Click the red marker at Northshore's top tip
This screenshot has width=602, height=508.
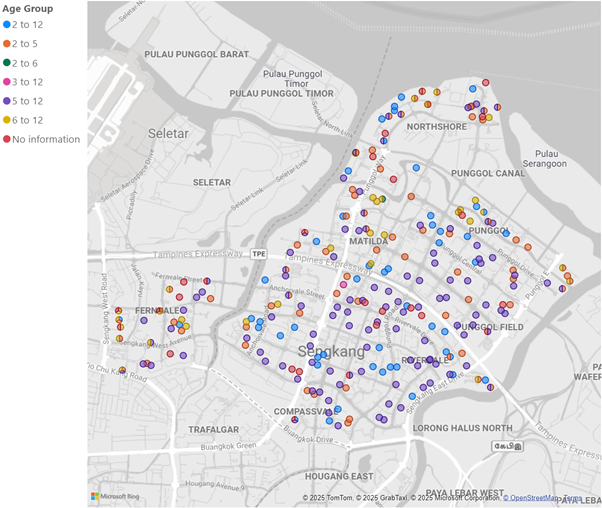pos(486,83)
